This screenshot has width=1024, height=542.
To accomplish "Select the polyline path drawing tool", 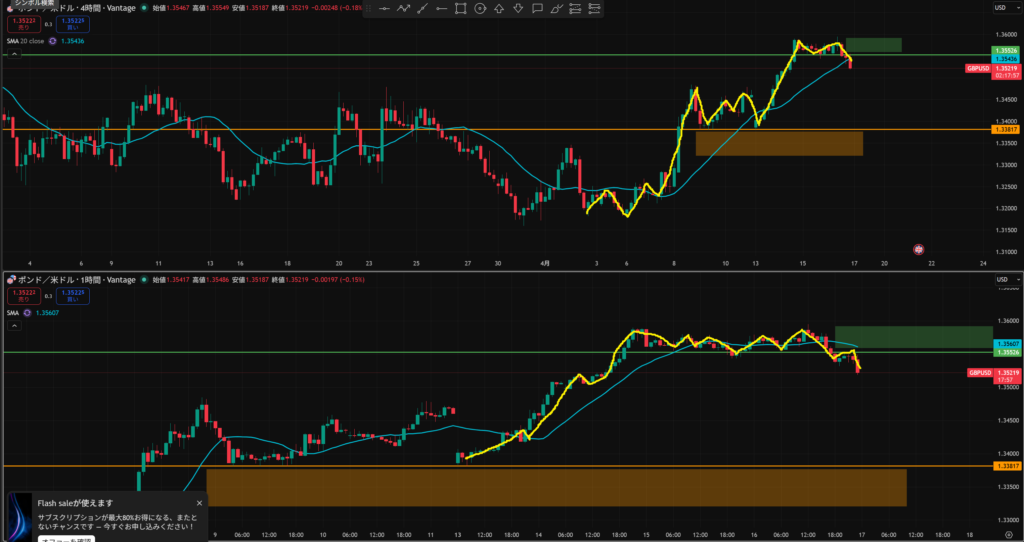I will [x=403, y=9].
